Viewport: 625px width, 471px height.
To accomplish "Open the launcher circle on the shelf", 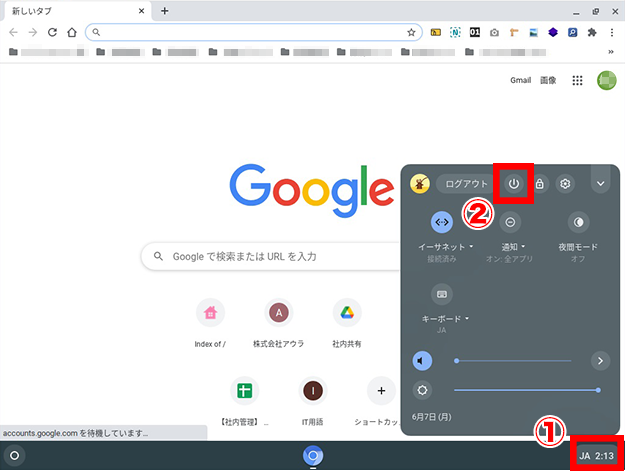I will tap(14, 455).
